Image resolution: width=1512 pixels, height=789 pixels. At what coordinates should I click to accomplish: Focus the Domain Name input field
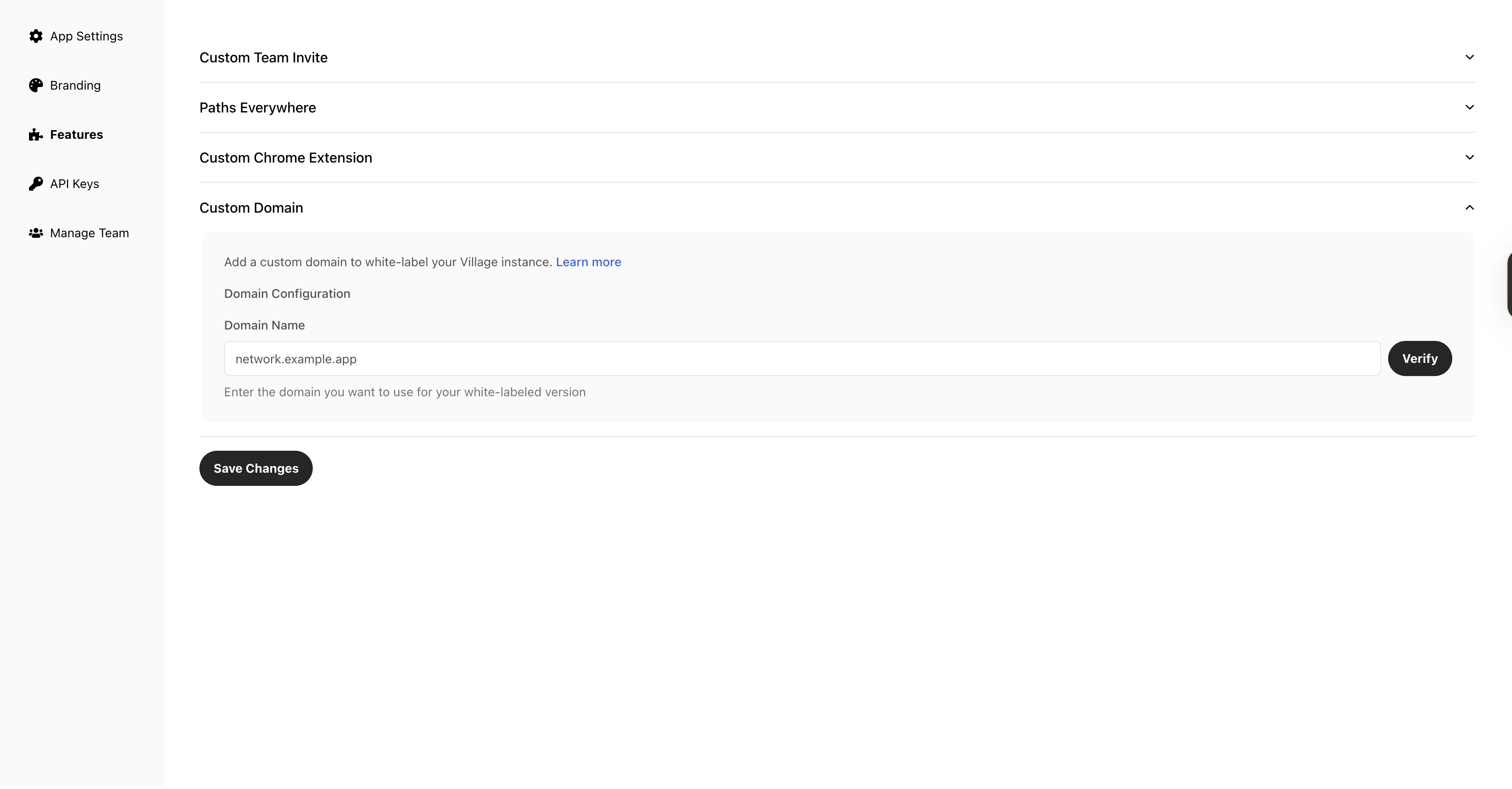point(802,358)
